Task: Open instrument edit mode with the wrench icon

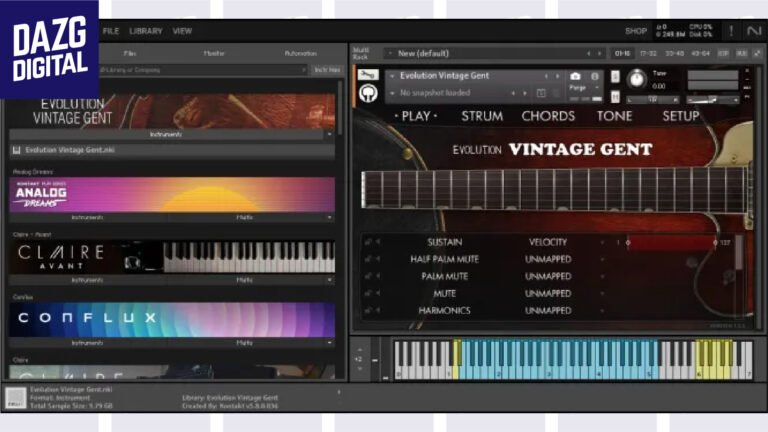Action: (x=368, y=75)
